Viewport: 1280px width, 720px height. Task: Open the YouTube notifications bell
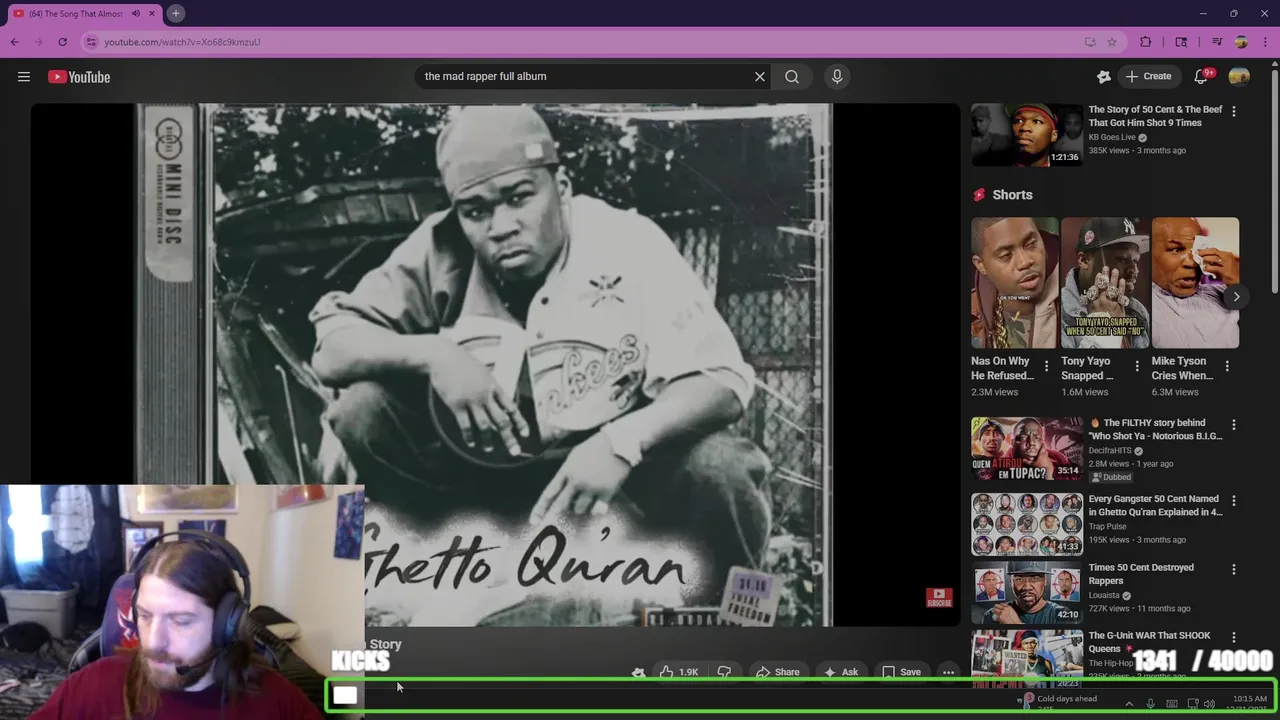[1203, 76]
